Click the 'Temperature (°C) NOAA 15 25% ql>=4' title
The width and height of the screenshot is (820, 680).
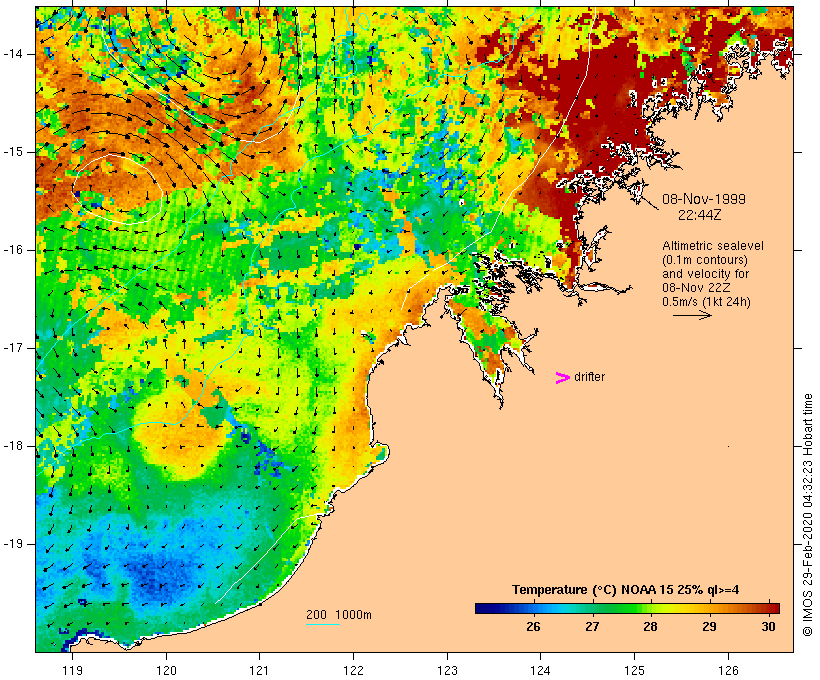[x=625, y=590]
